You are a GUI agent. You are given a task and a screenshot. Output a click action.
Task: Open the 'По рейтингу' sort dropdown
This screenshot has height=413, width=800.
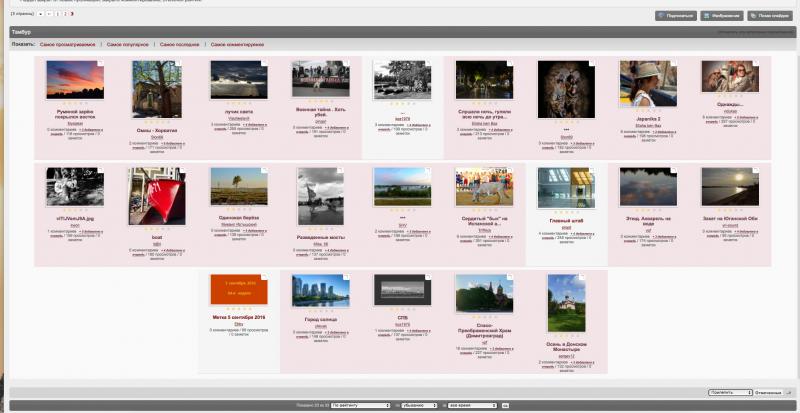[361, 405]
